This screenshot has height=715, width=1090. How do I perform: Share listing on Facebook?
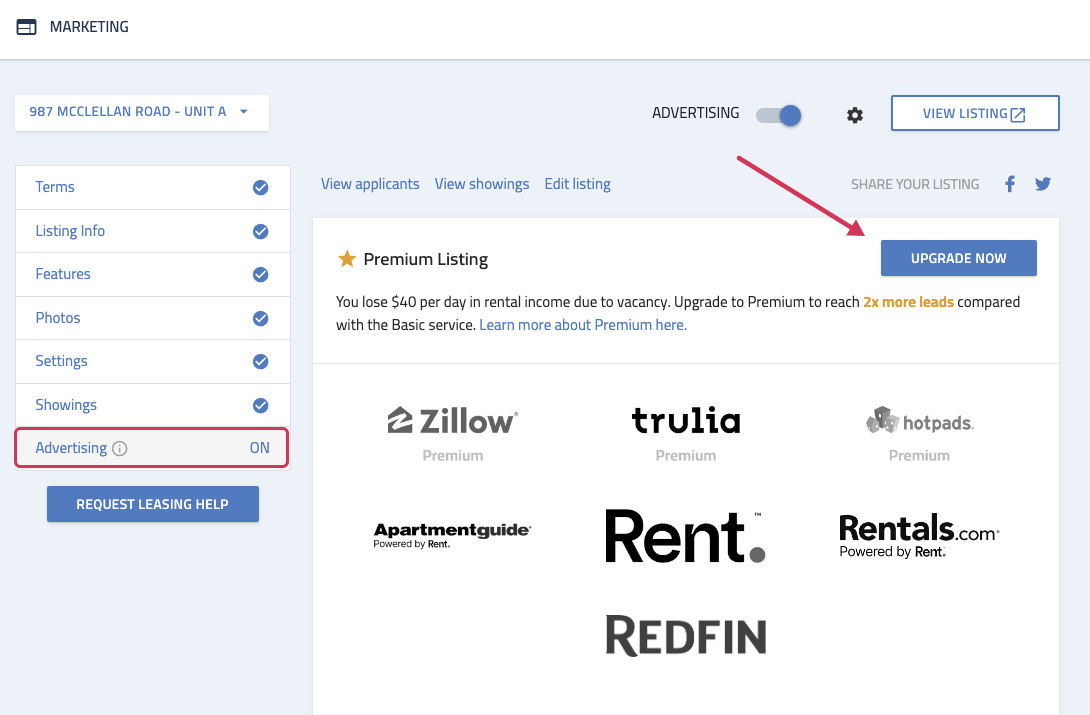pyautogui.click(x=1010, y=184)
